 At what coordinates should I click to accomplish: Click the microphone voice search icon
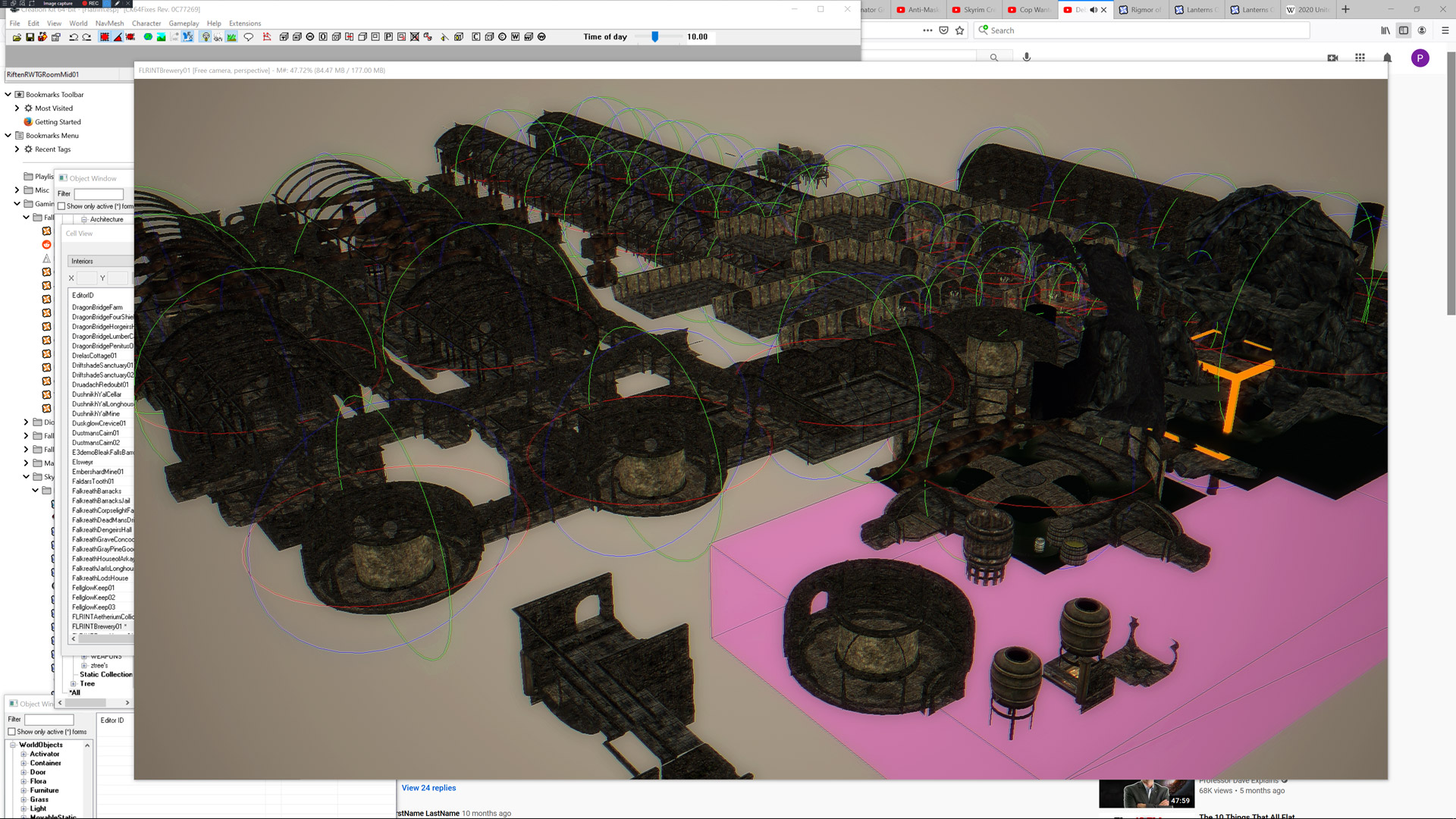tap(1027, 58)
